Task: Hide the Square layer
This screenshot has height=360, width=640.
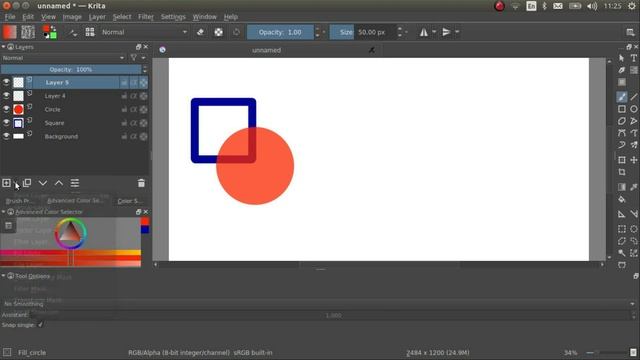Action: coord(6,122)
